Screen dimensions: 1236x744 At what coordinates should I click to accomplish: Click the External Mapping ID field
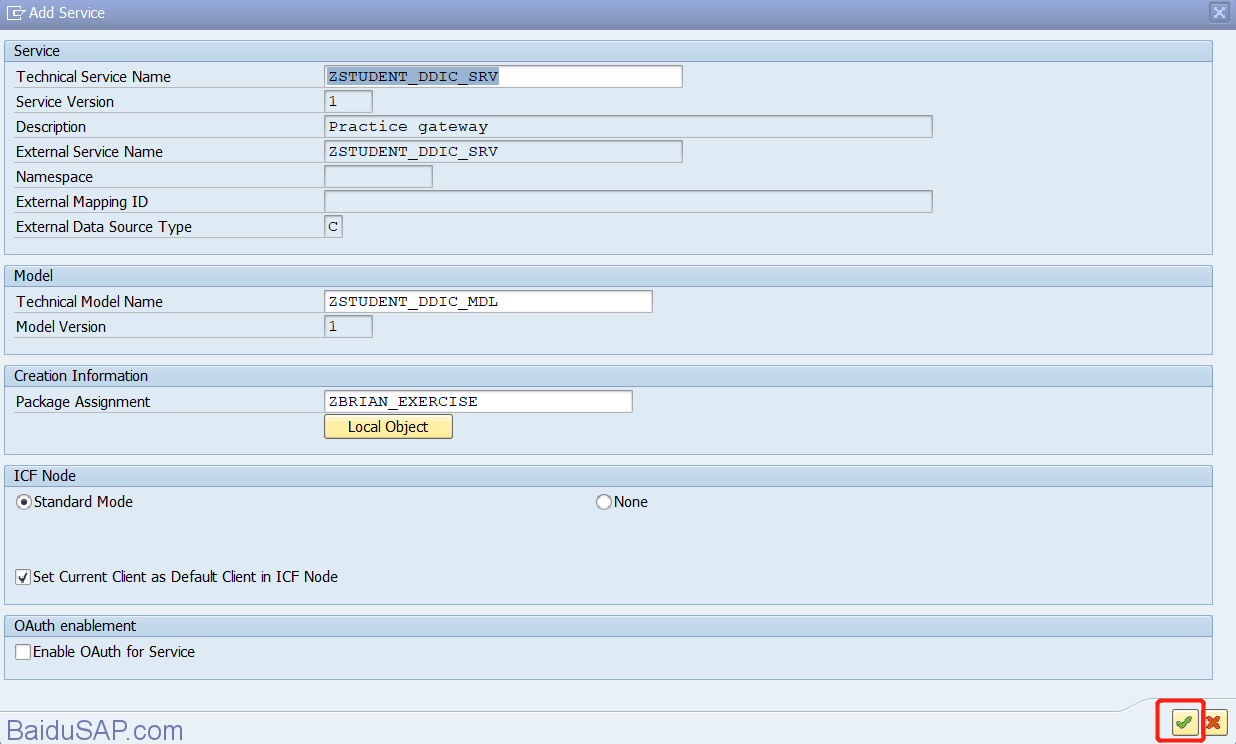628,202
